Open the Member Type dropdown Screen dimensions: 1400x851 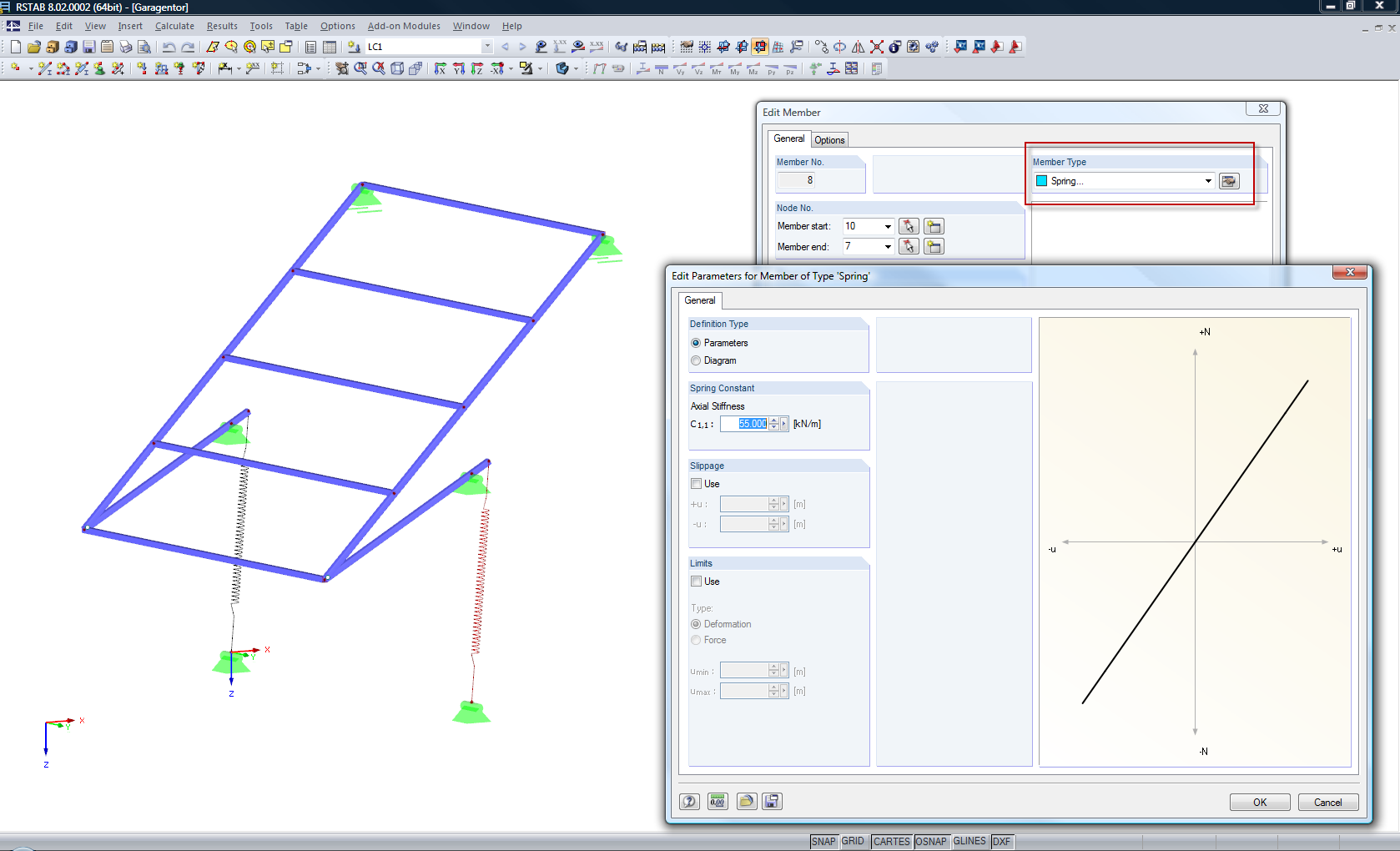pos(1207,181)
